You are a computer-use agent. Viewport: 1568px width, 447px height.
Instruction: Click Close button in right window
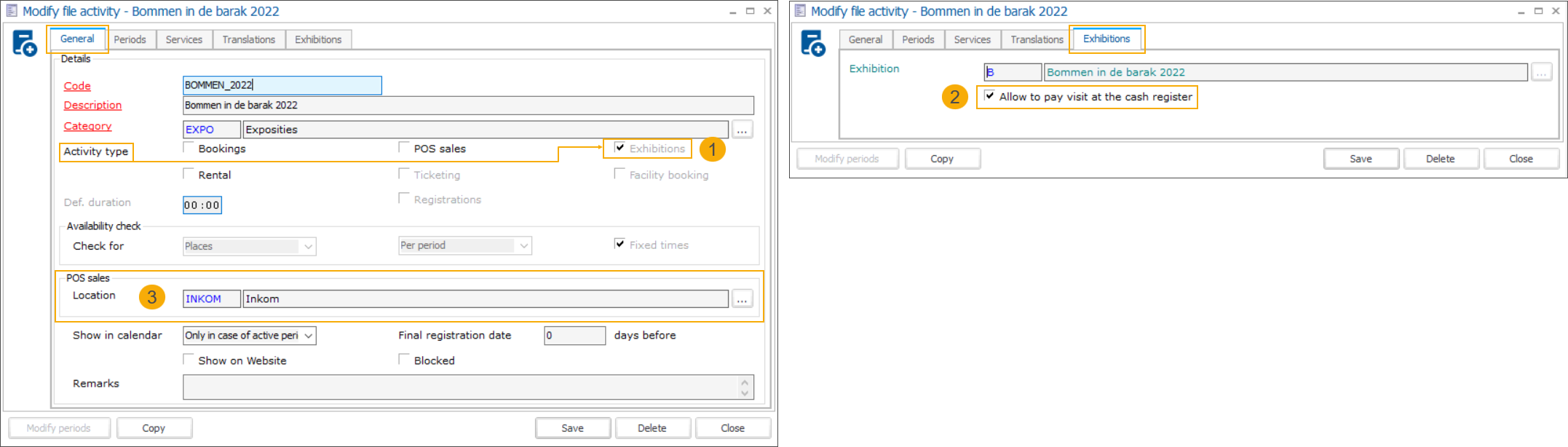click(x=1521, y=159)
